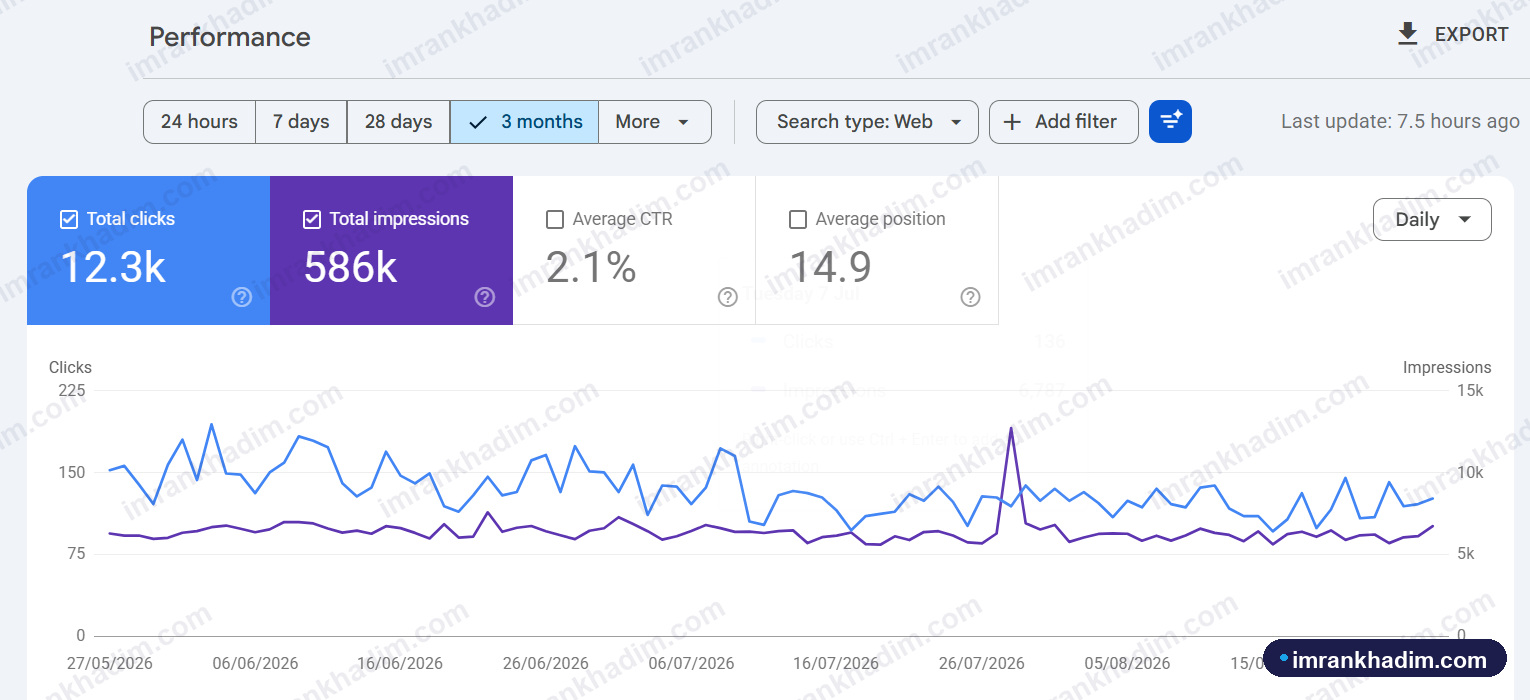Click the 16/06/2026 date axis label

coord(400,663)
